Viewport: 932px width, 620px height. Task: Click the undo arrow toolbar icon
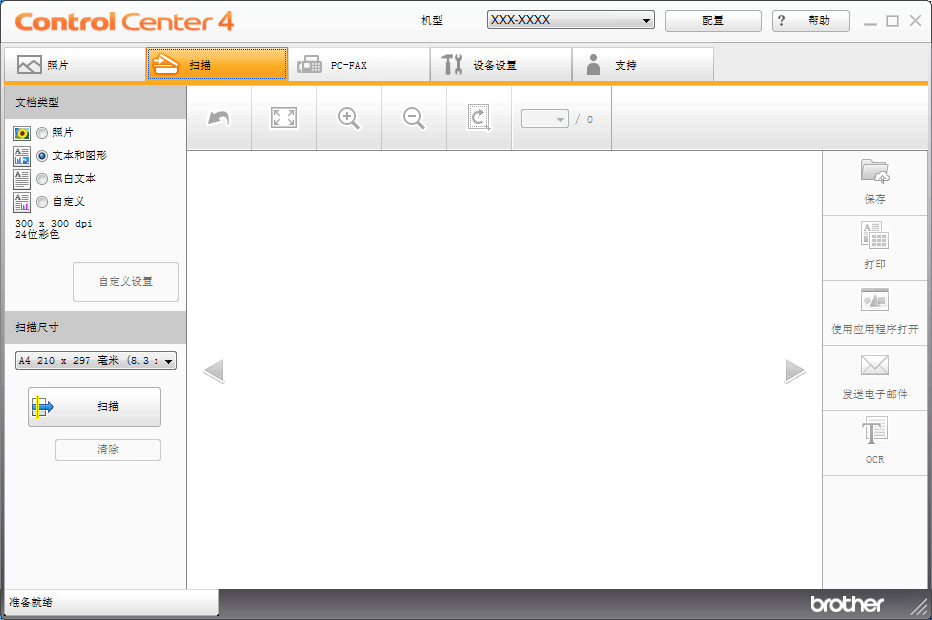[218, 118]
